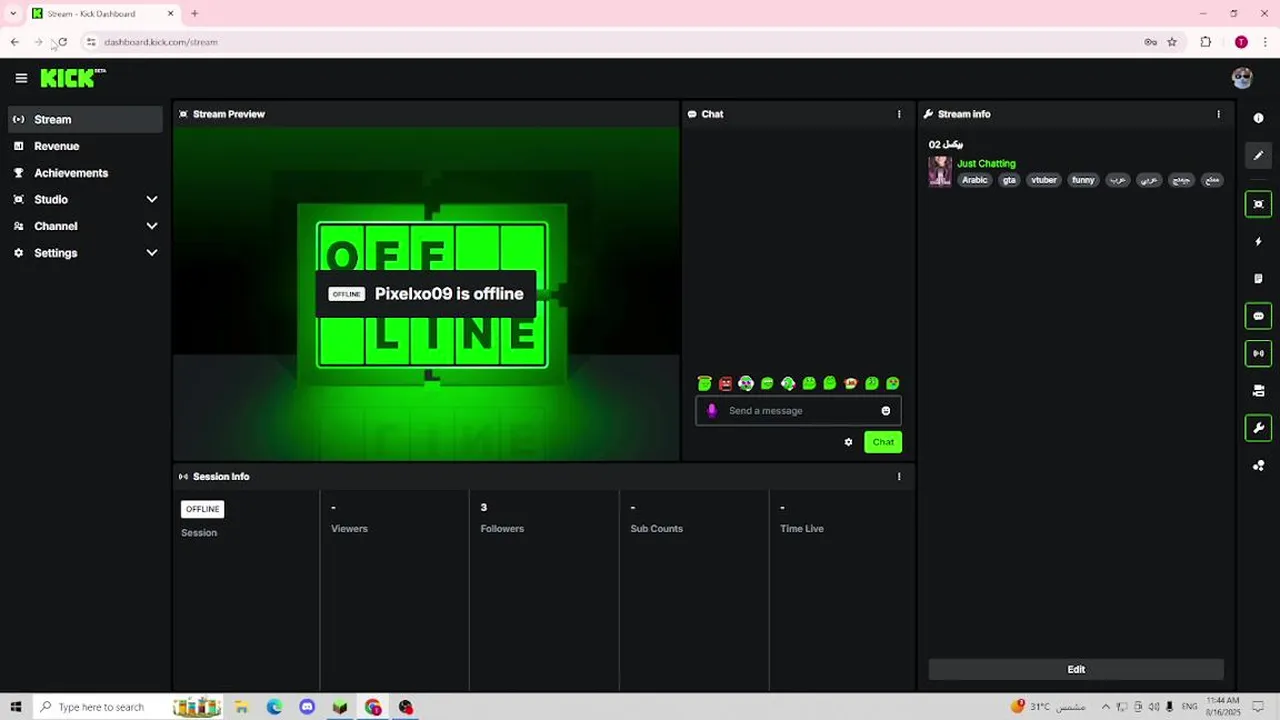Expand the Studio menu chevron
This screenshot has width=1280, height=720.
[x=152, y=199]
